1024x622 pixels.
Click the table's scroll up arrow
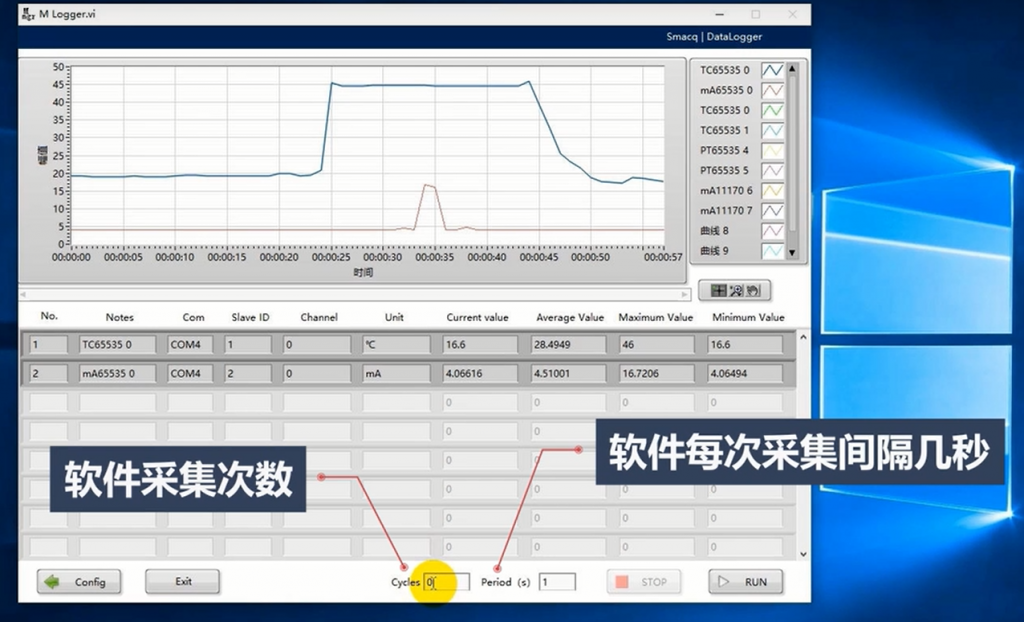point(803,337)
